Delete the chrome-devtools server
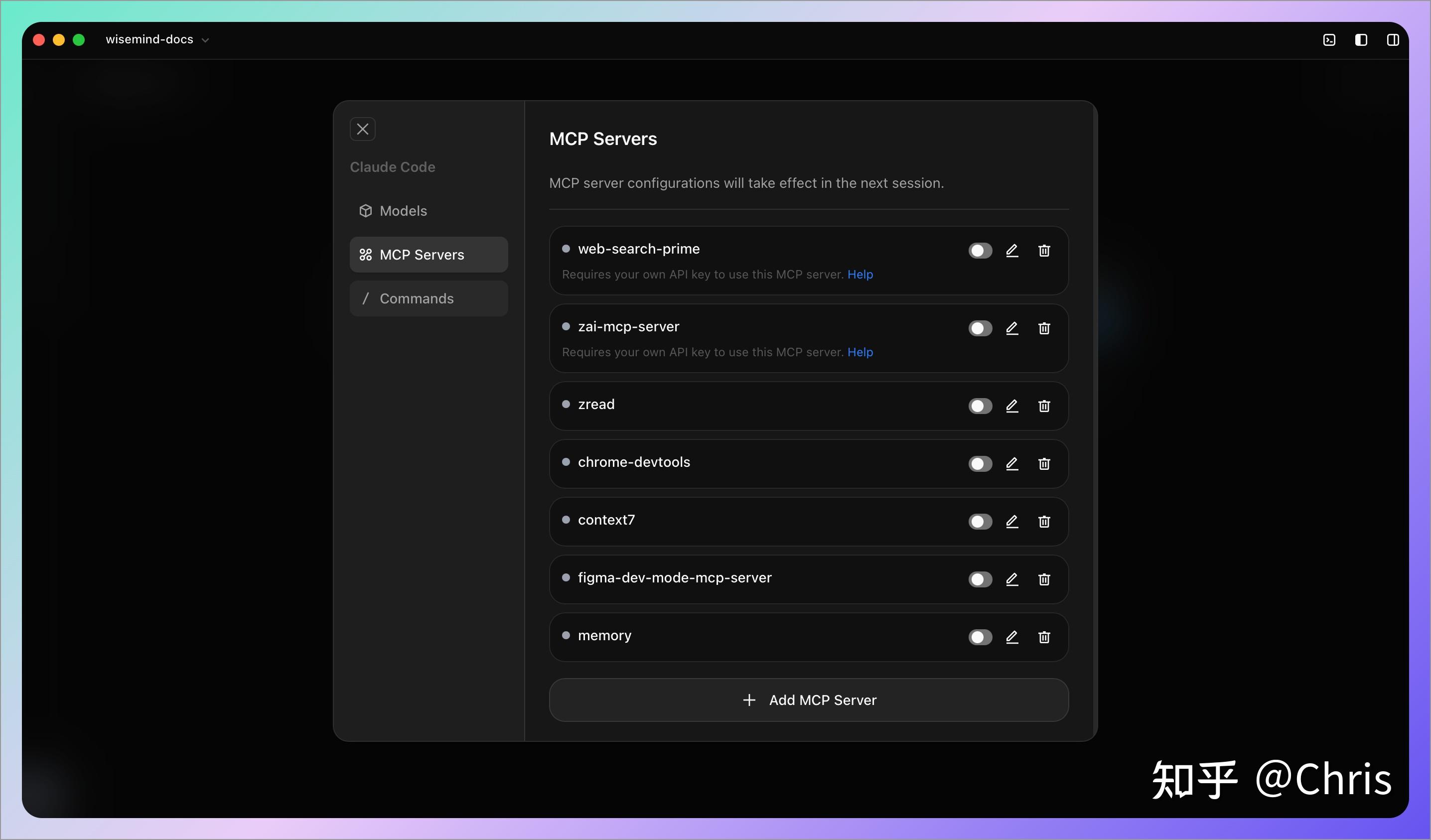The width and height of the screenshot is (1431, 840). (1044, 464)
